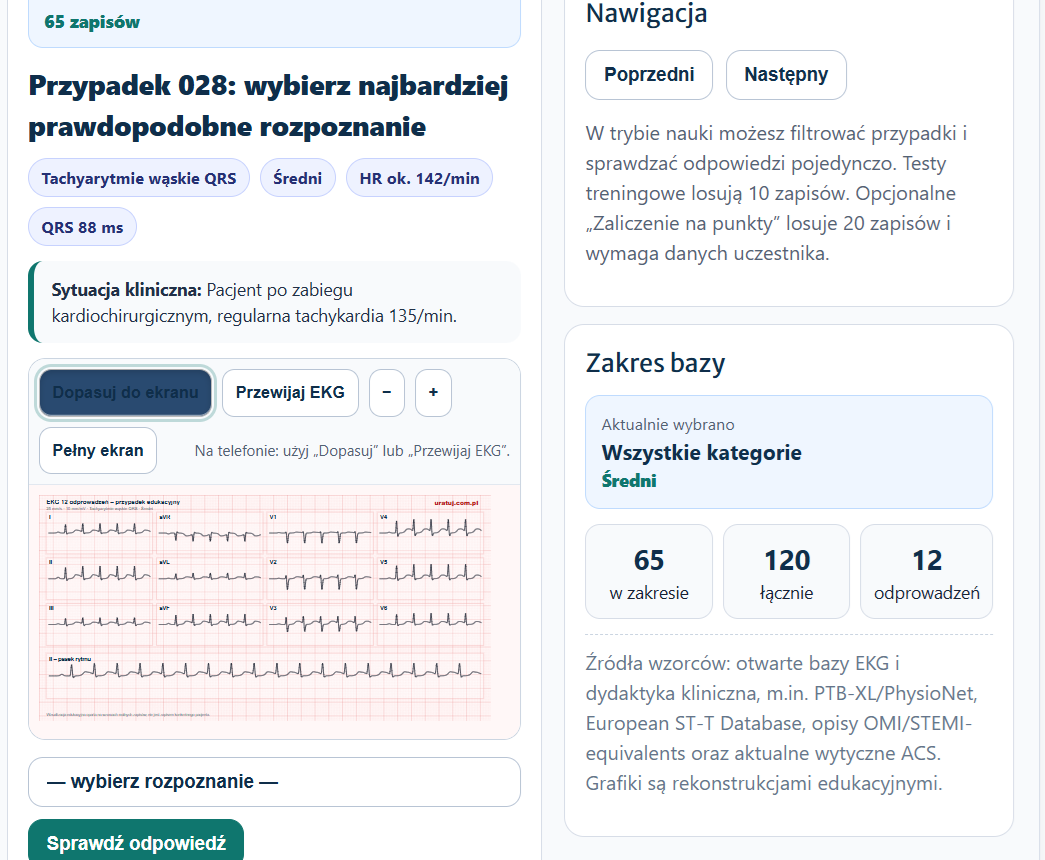
Task: Switch to Przewijaj EKG mode
Action: pyautogui.click(x=290, y=393)
